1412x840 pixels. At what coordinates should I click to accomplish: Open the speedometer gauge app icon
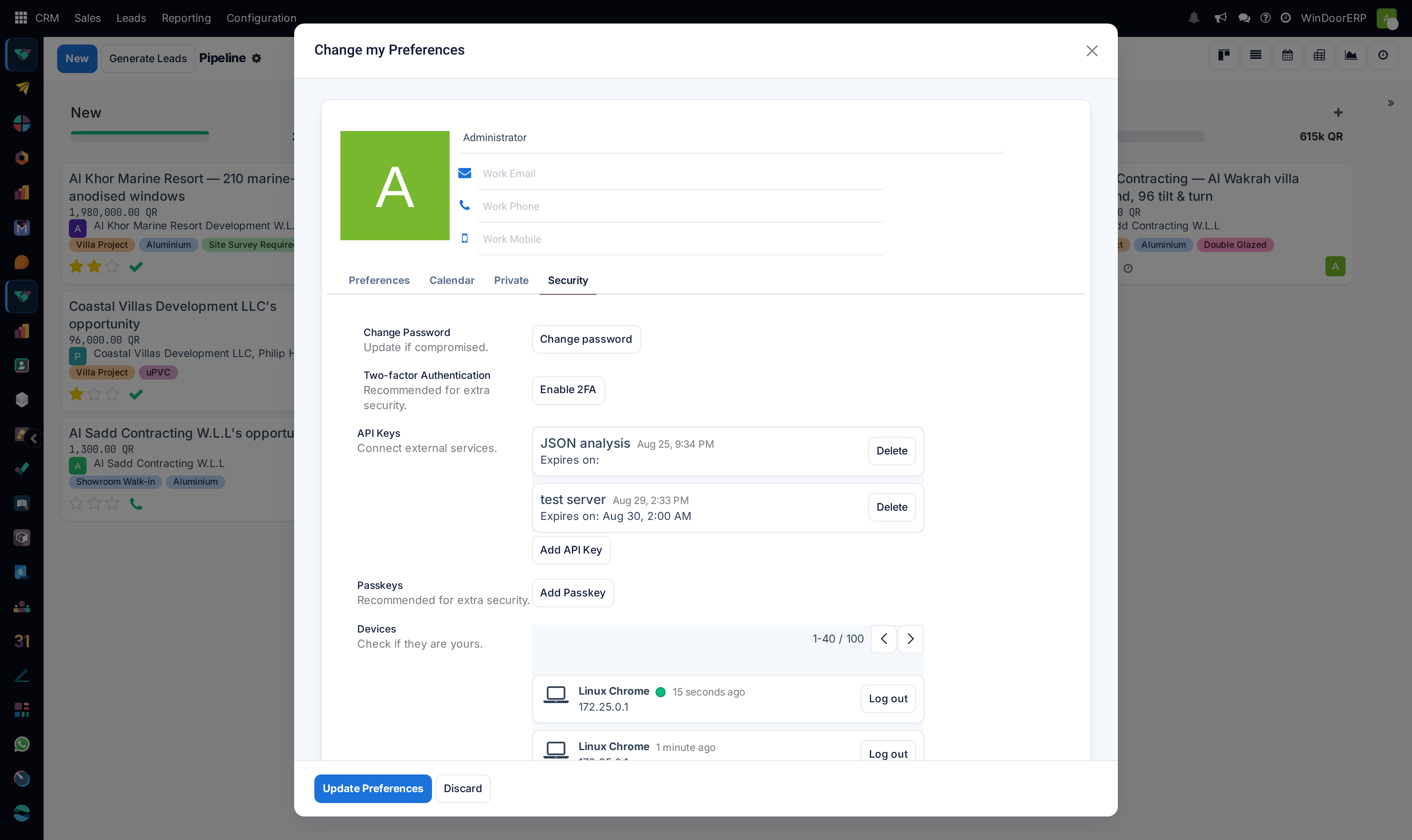point(21,779)
